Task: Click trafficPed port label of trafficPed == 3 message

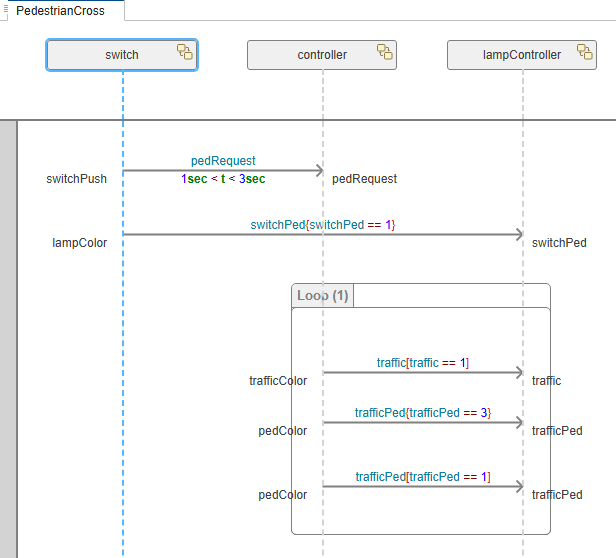Action: [x=557, y=431]
